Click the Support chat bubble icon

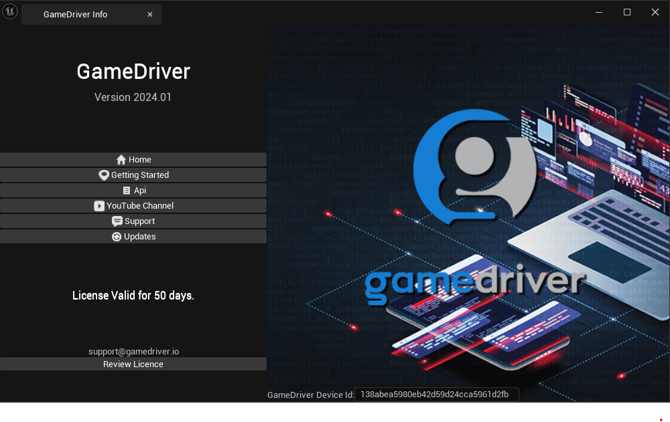pos(117,221)
